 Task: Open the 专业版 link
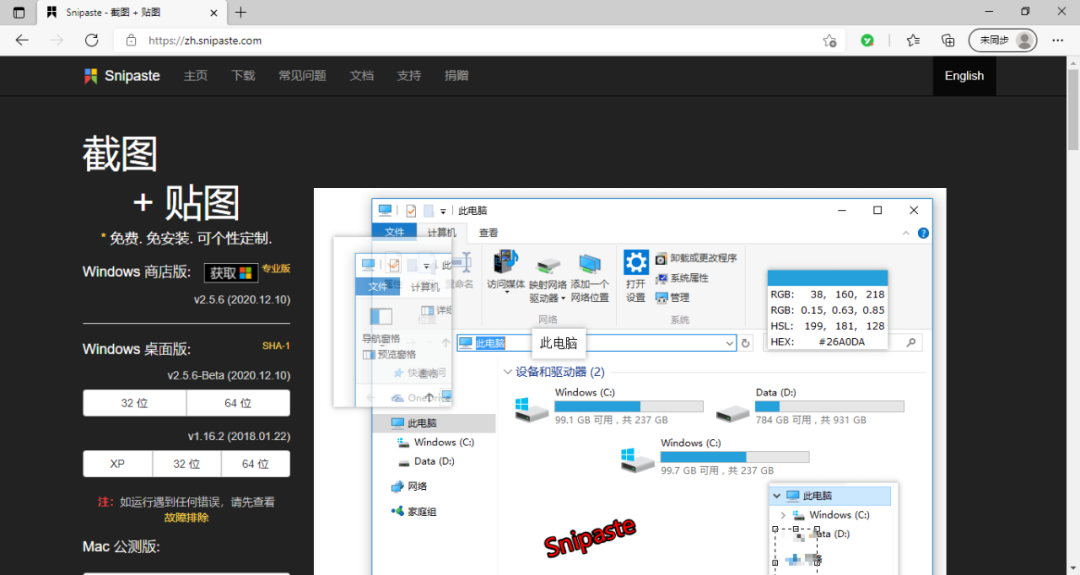pyautogui.click(x=276, y=269)
